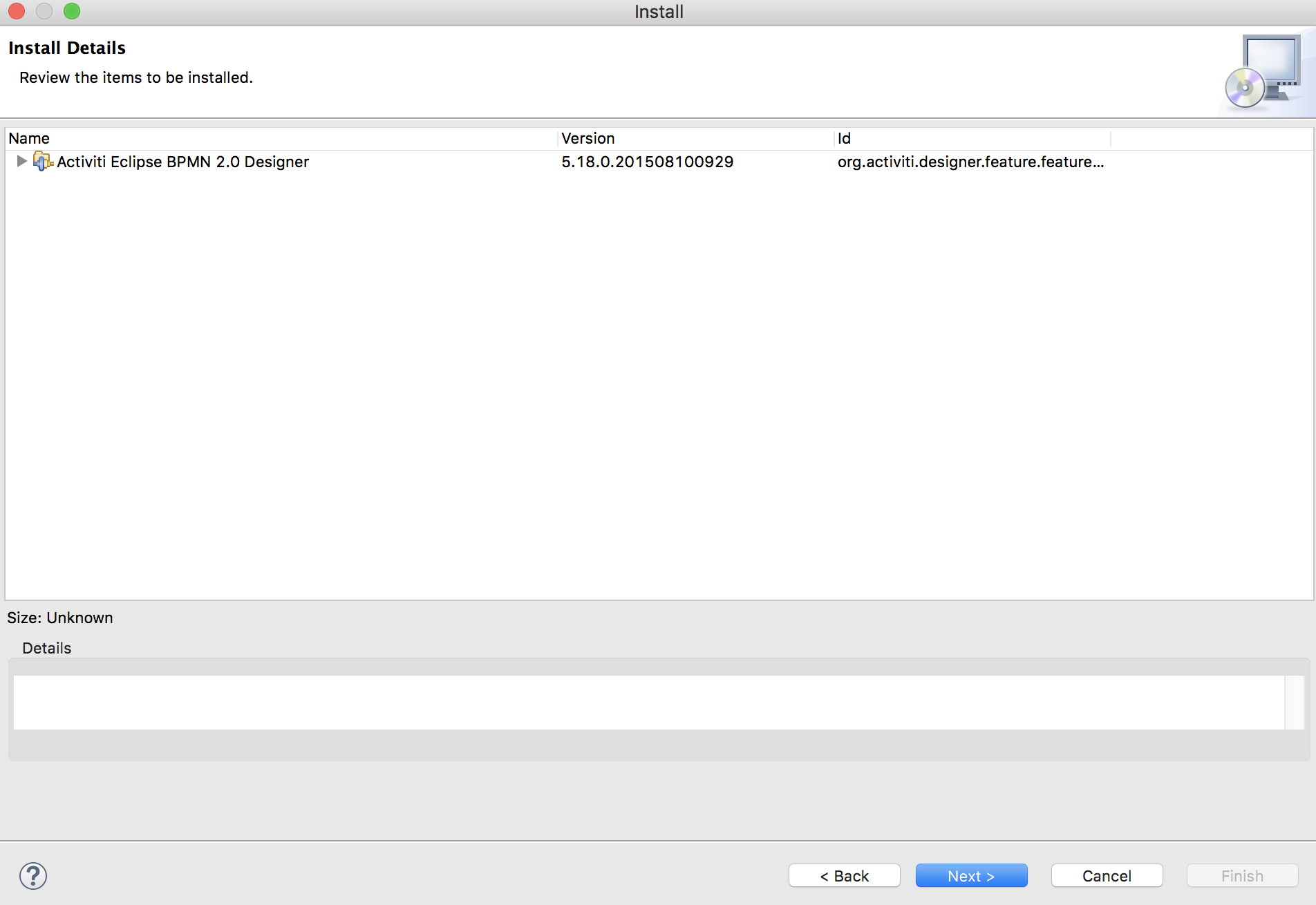The width and height of the screenshot is (1316, 905).
Task: Click version cell 5.18.0.201508100929
Action: click(x=647, y=162)
